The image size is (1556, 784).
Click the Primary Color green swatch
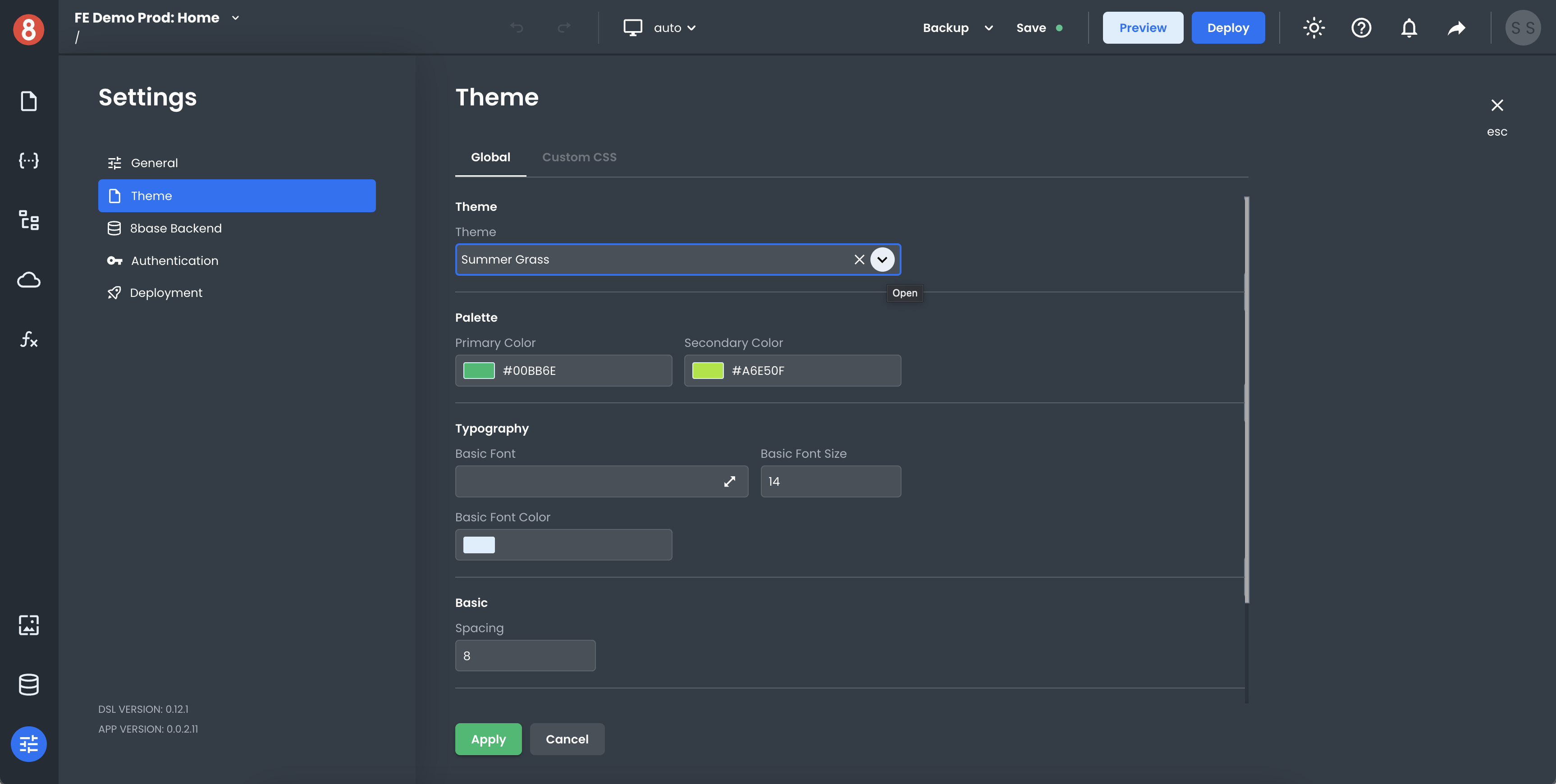pyautogui.click(x=478, y=370)
